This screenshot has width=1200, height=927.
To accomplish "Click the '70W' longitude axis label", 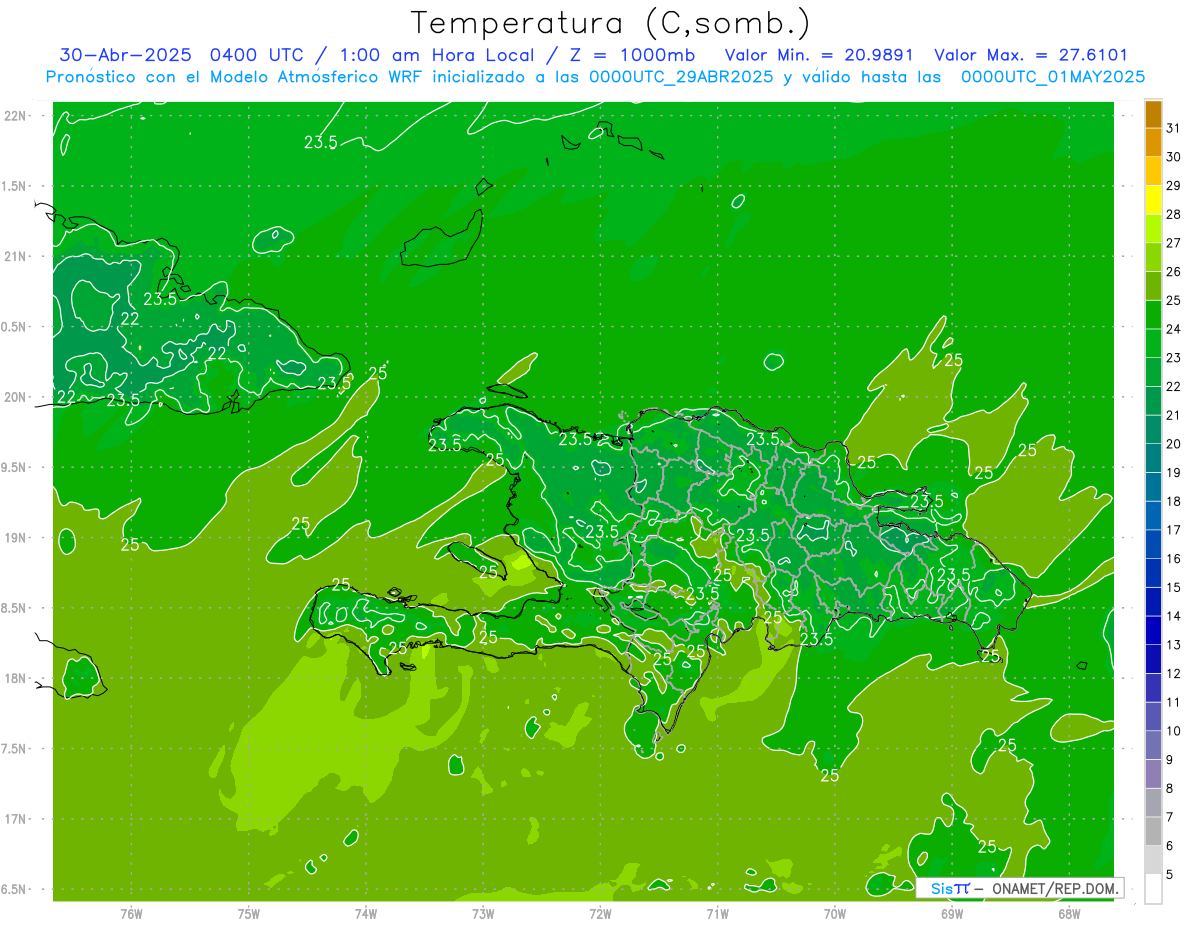I will (835, 914).
